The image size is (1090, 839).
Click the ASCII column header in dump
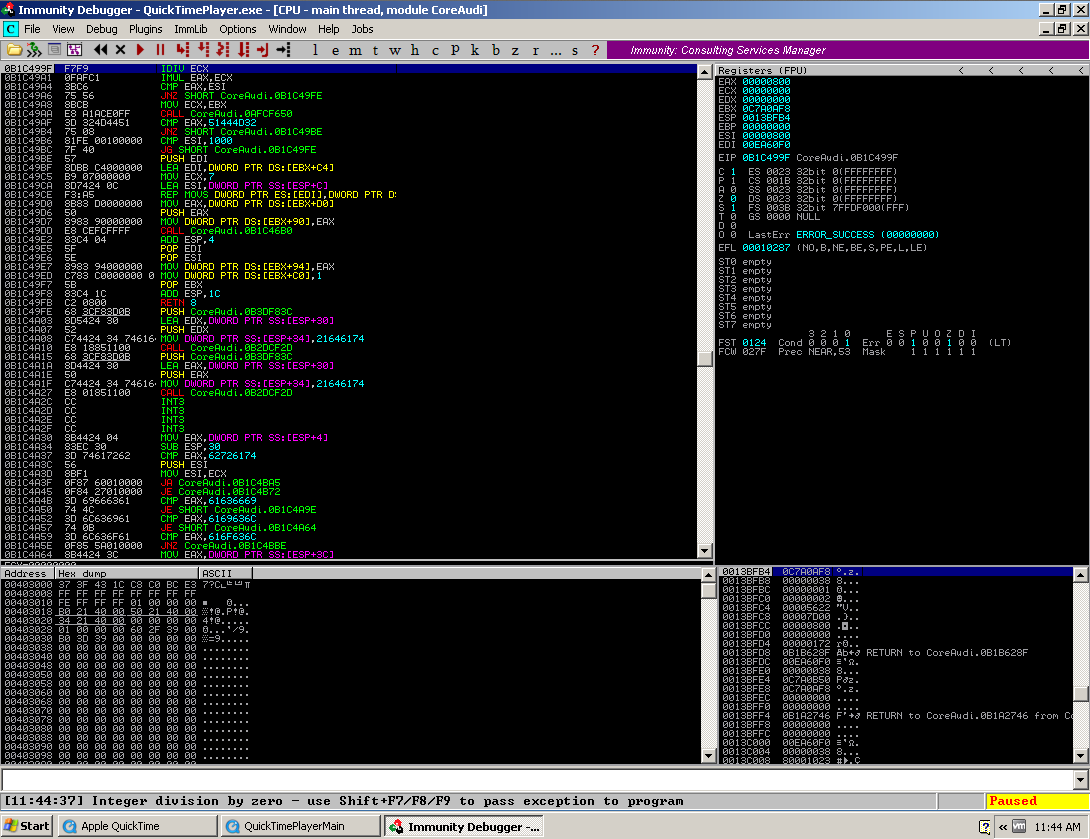(x=226, y=573)
